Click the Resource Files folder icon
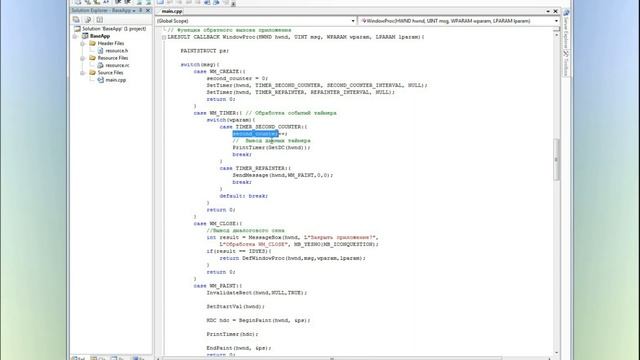This screenshot has height=360, width=640. click(x=92, y=58)
